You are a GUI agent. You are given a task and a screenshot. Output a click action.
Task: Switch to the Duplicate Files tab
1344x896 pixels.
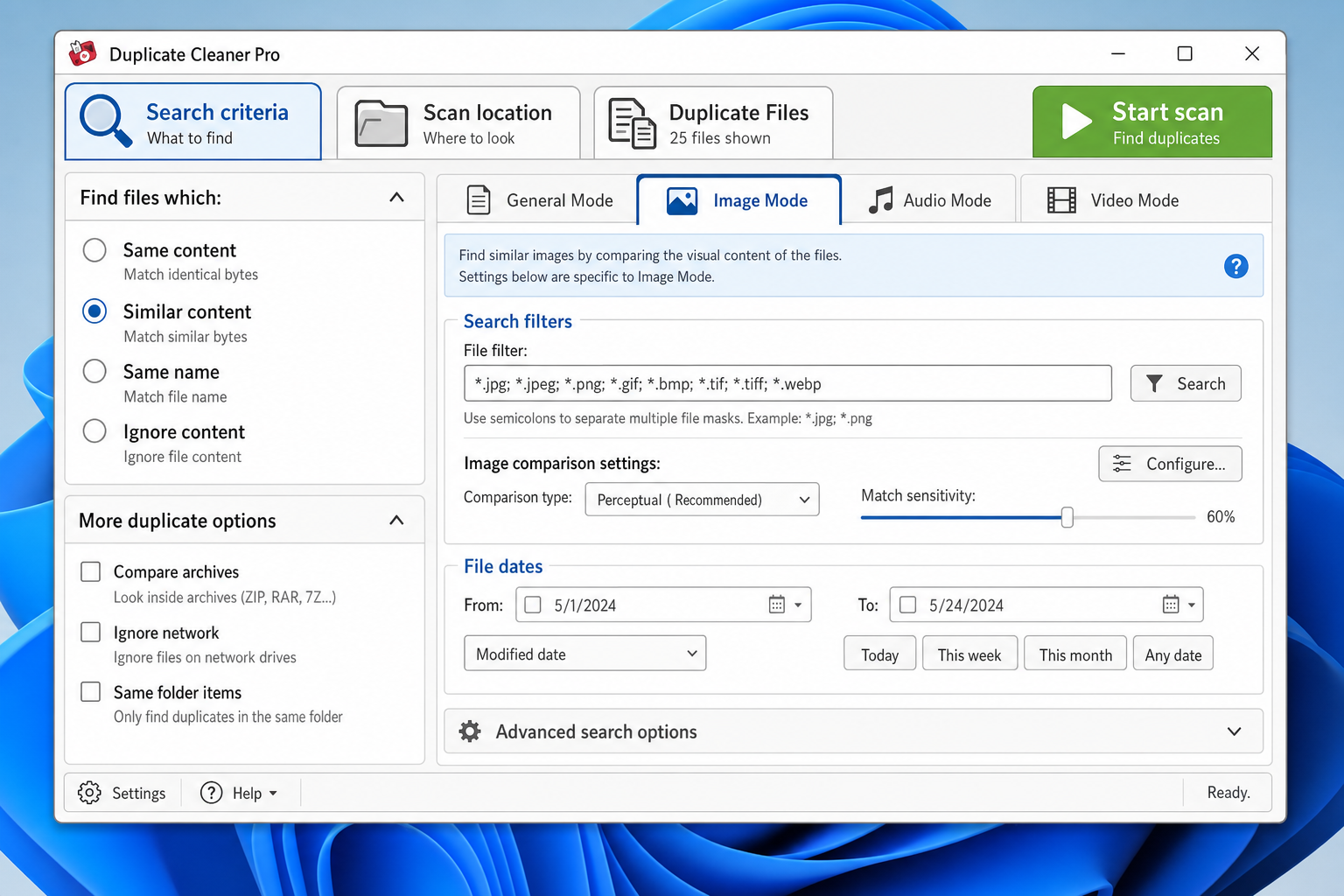[713, 122]
